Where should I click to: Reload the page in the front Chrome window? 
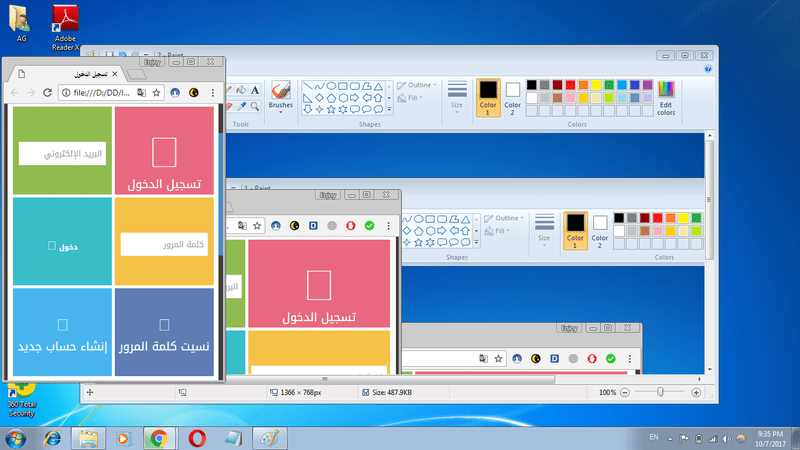coord(49,93)
